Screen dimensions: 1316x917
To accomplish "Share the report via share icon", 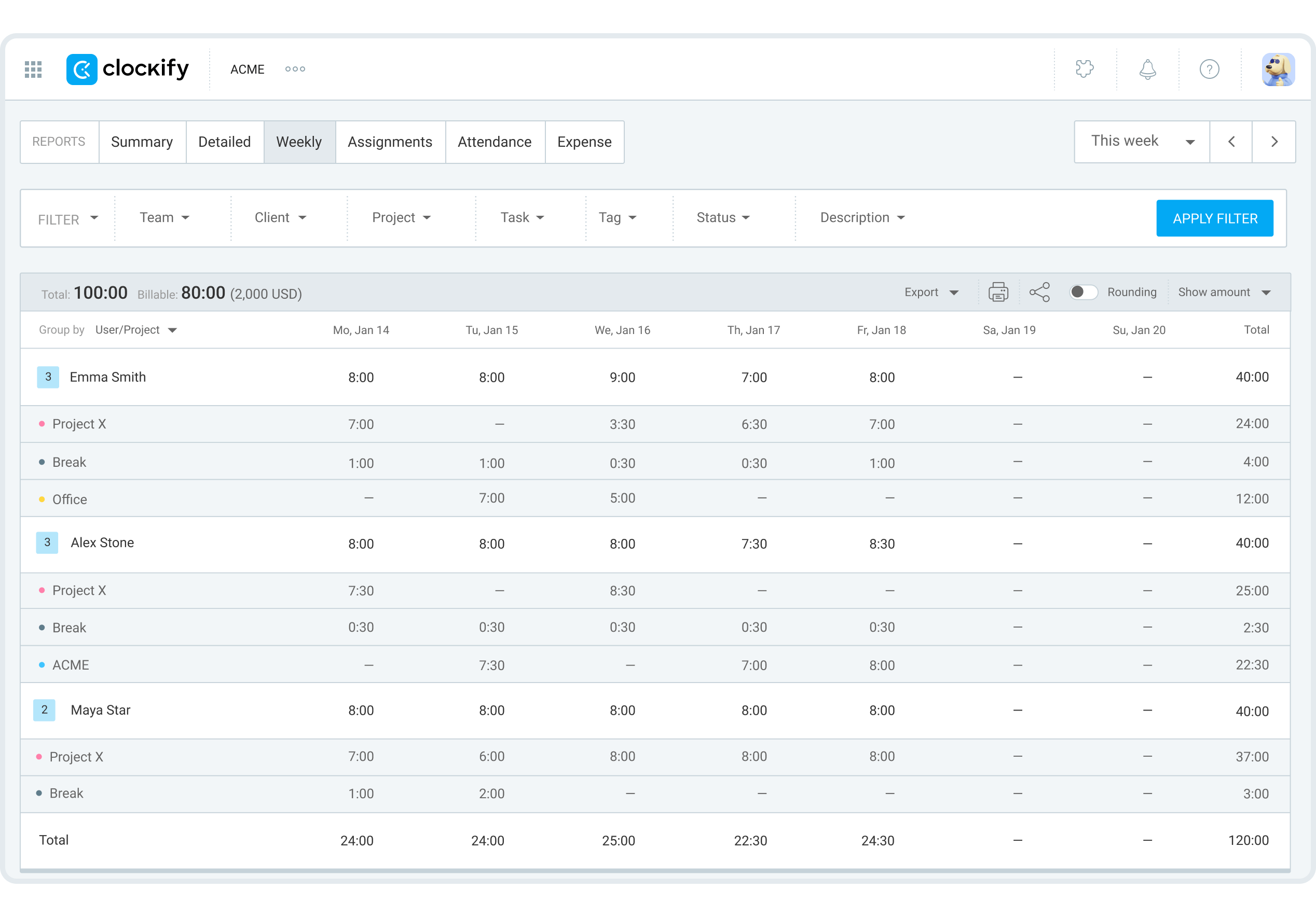I will click(x=1039, y=292).
